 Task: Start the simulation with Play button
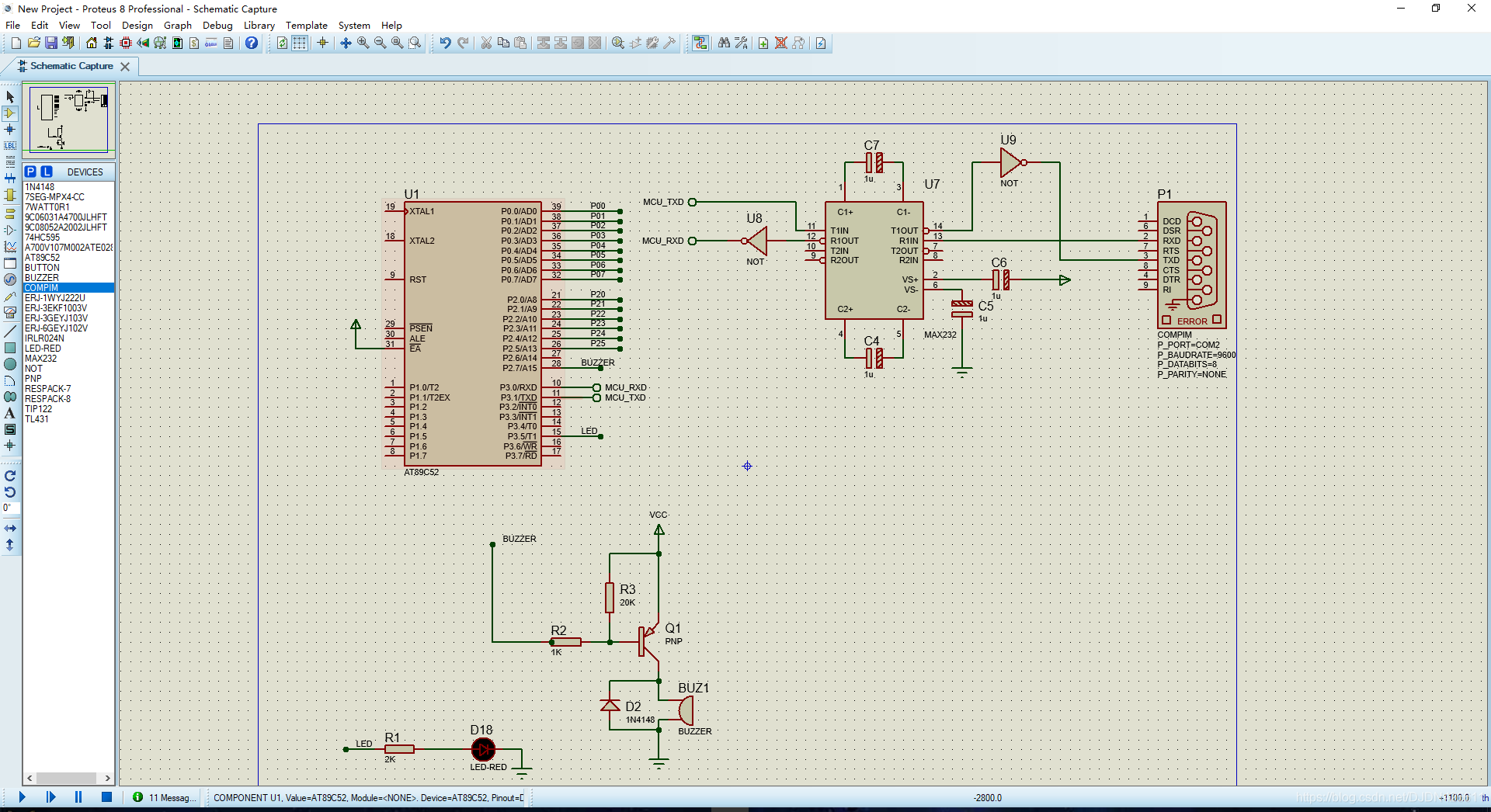22,797
